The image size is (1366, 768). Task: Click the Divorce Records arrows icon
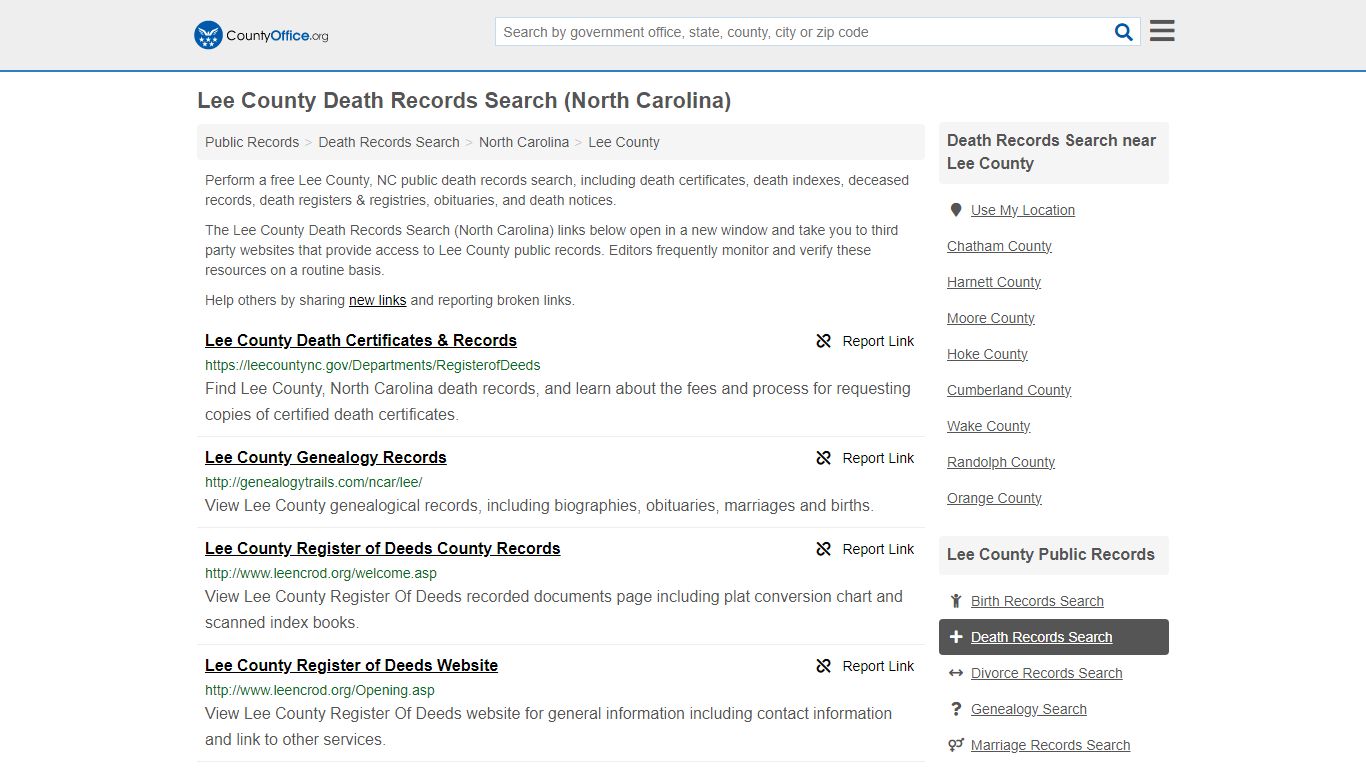tap(956, 673)
